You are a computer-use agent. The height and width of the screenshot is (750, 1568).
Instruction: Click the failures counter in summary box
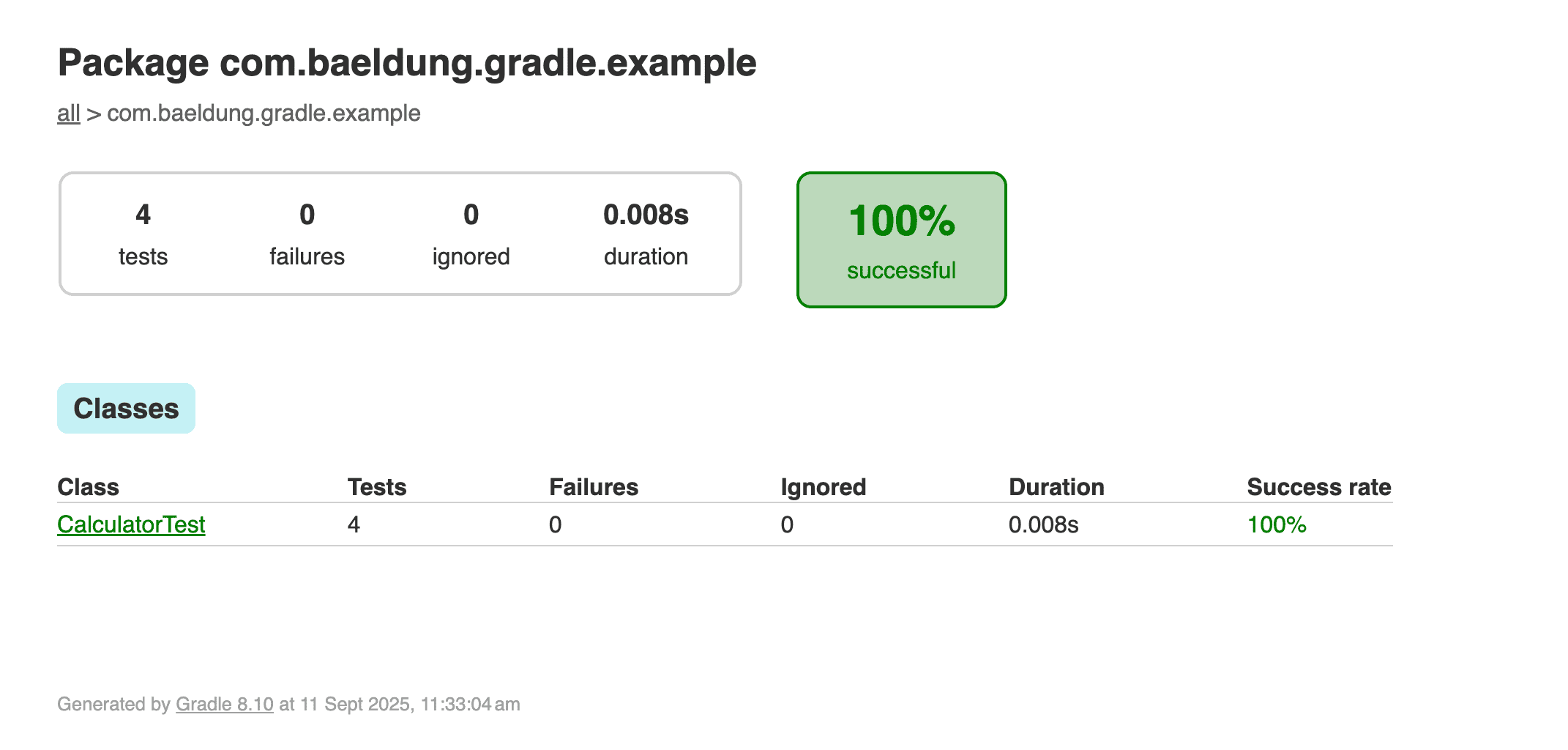(307, 215)
